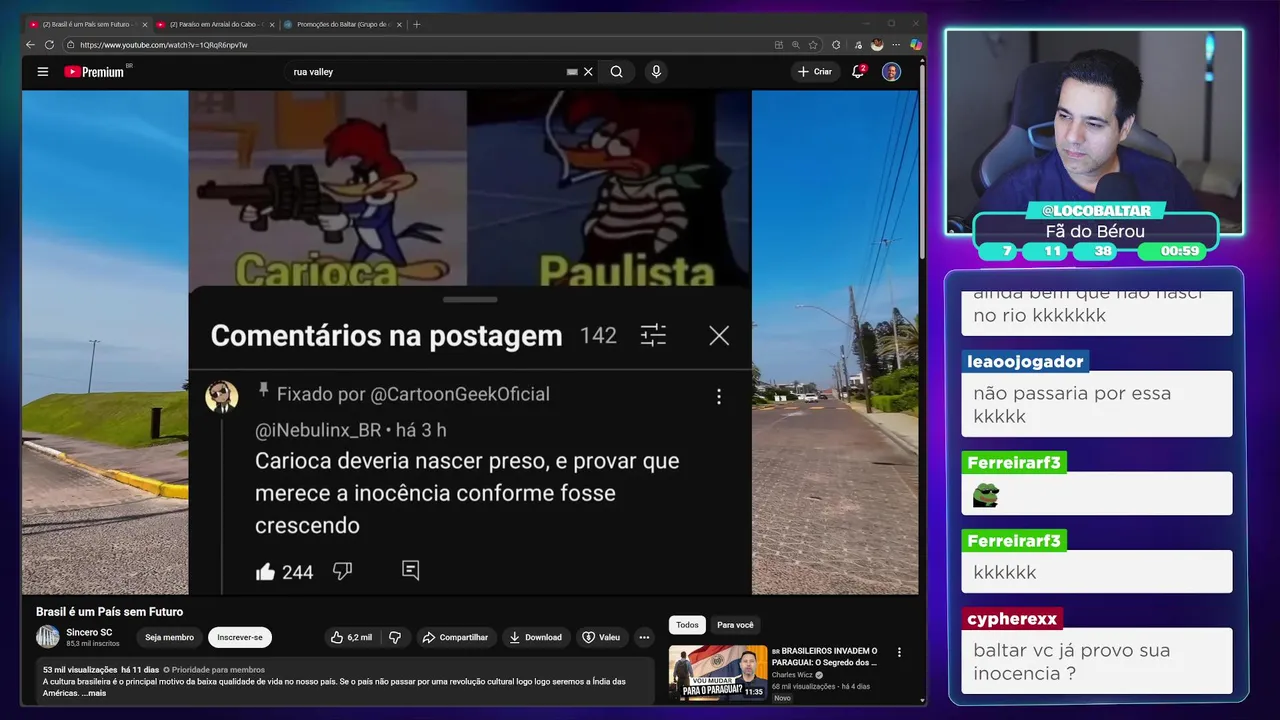Switch to 'Promoções do Baltar' tab
The image size is (1280, 720).
[x=342, y=24]
